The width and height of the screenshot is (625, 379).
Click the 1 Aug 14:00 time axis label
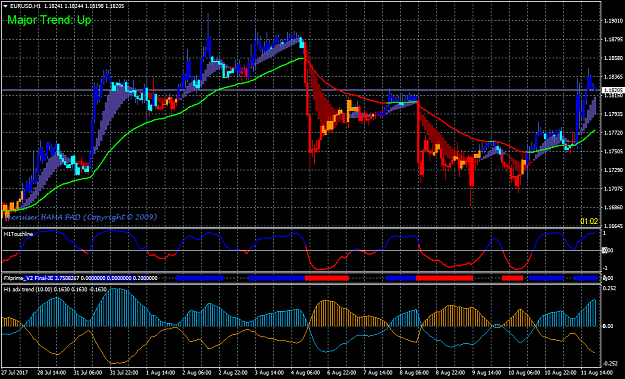point(160,373)
